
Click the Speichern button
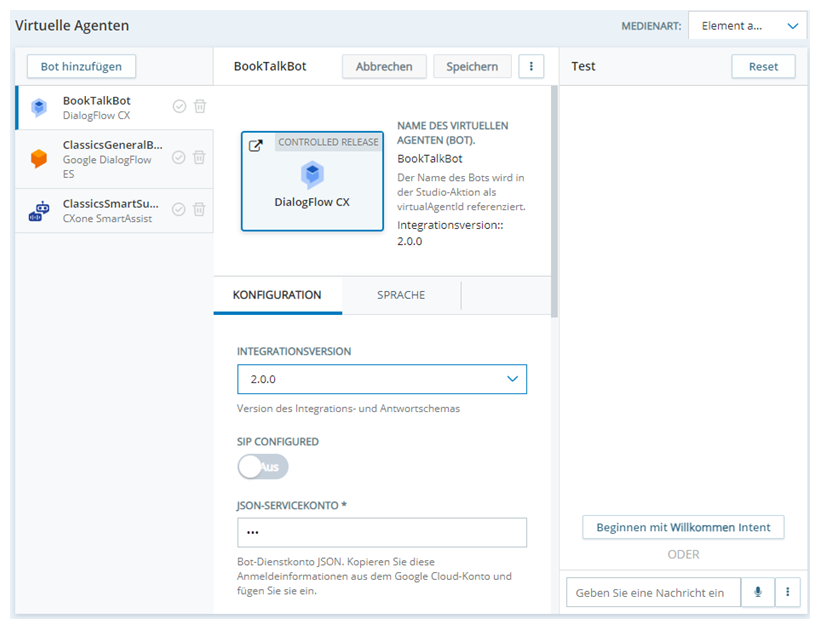tap(472, 67)
